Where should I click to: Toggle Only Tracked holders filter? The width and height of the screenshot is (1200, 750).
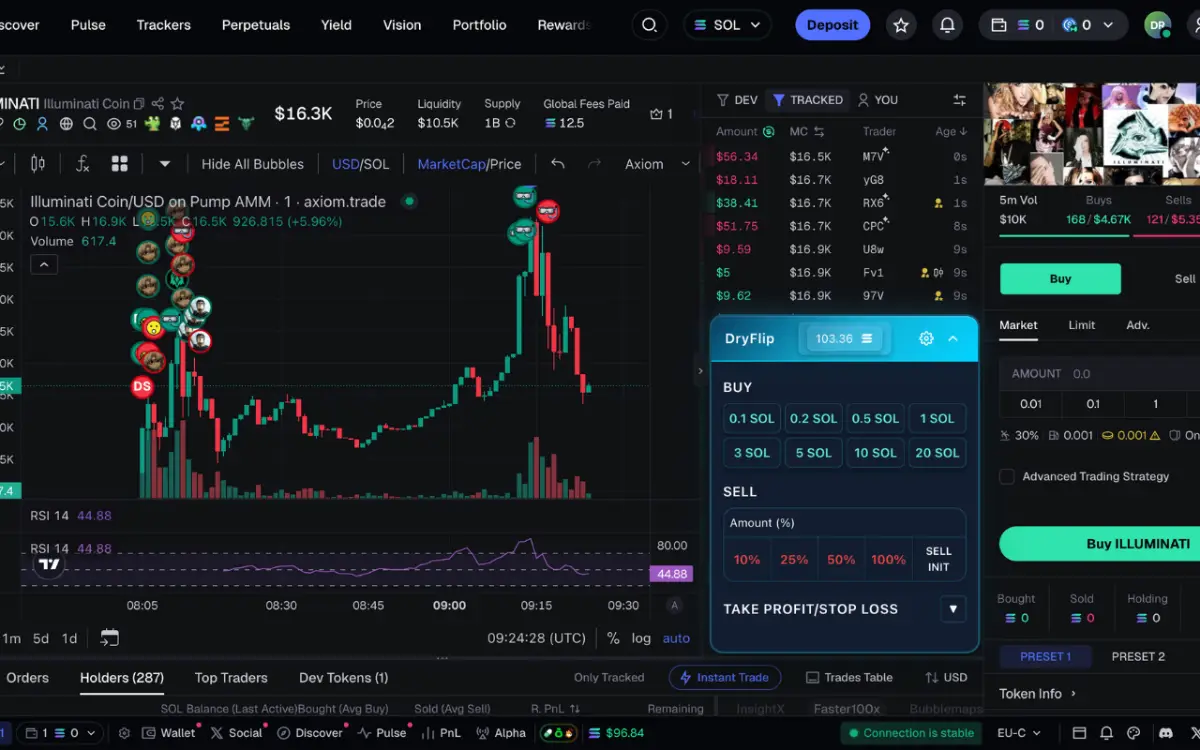609,678
